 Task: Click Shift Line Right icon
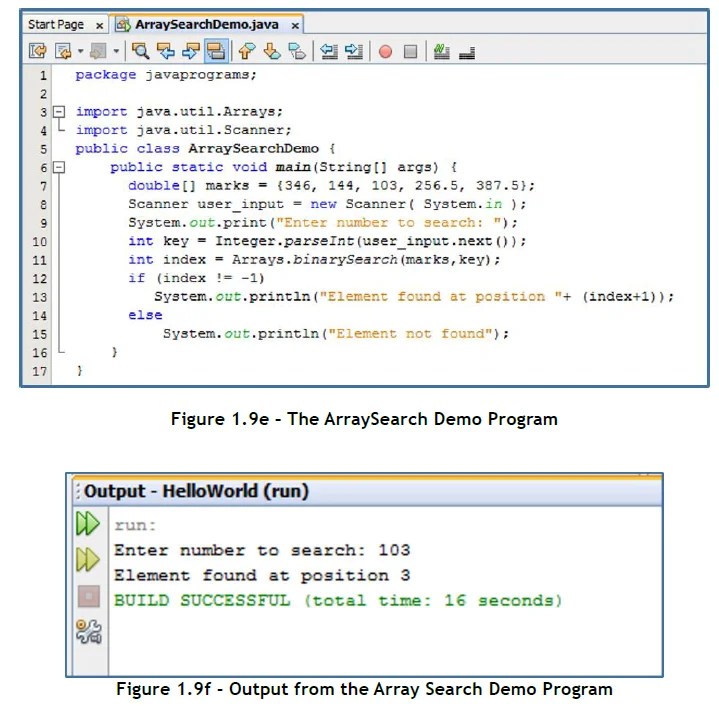pos(354,51)
